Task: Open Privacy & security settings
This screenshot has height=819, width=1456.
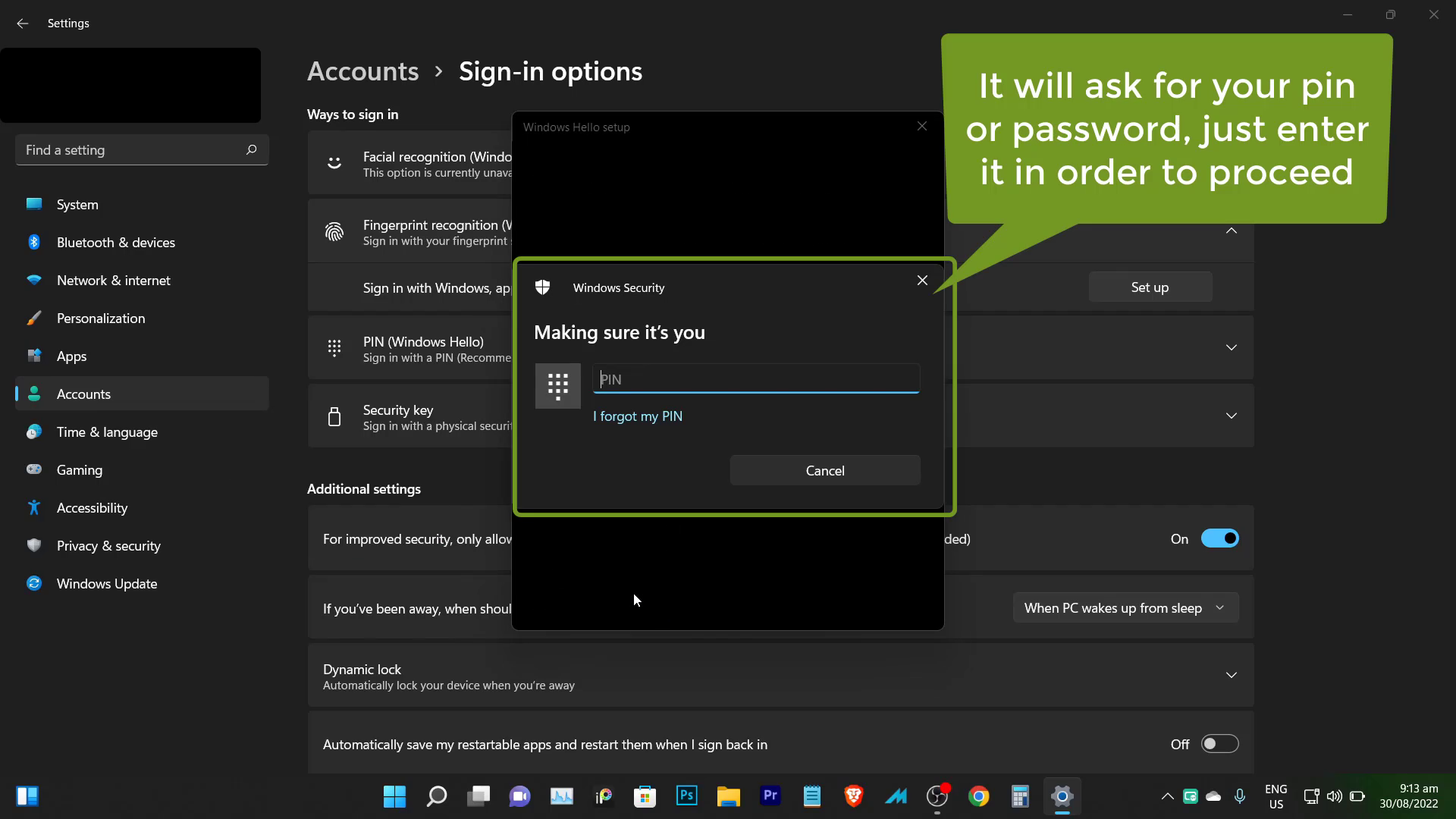Action: click(142, 546)
